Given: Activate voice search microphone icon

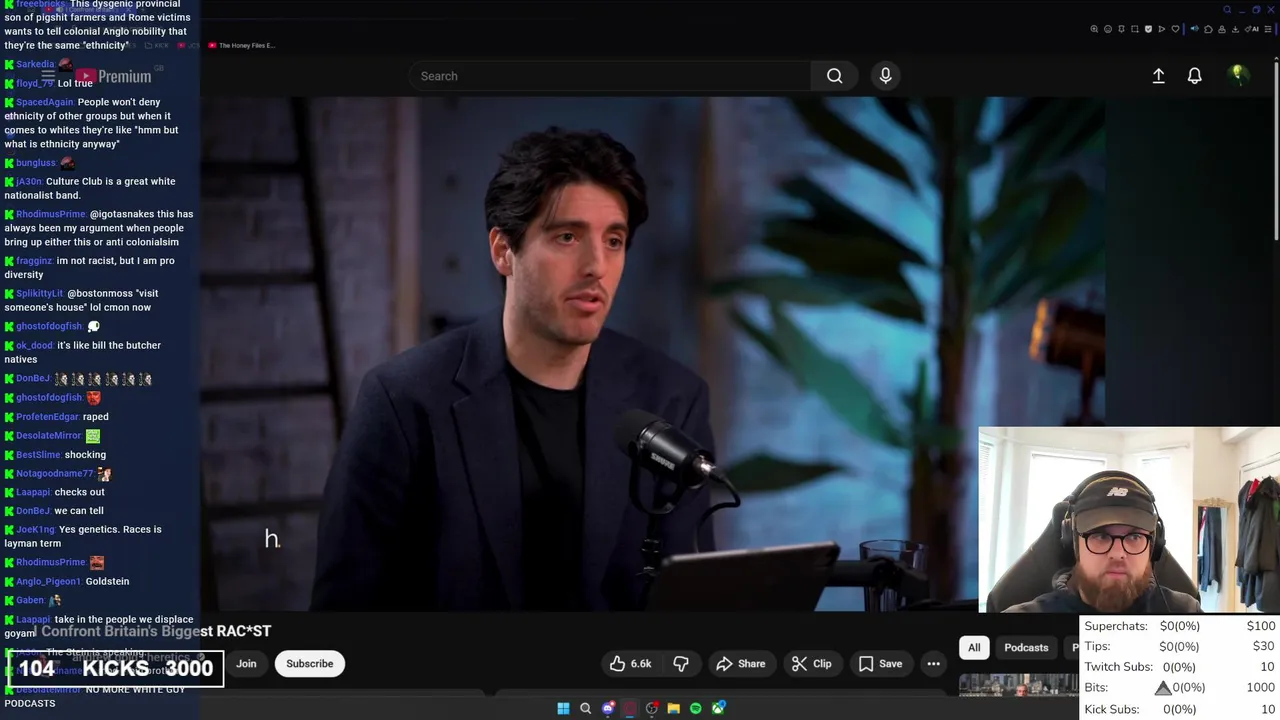Looking at the screenshot, I should 885,76.
